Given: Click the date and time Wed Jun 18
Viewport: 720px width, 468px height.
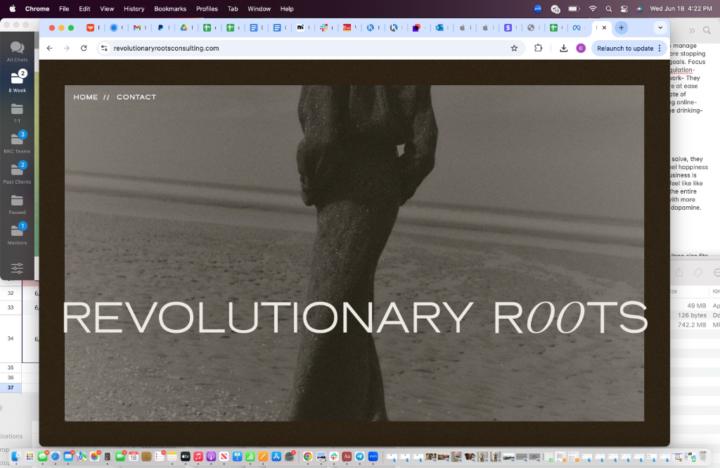Looking at the screenshot, I should tap(681, 9).
